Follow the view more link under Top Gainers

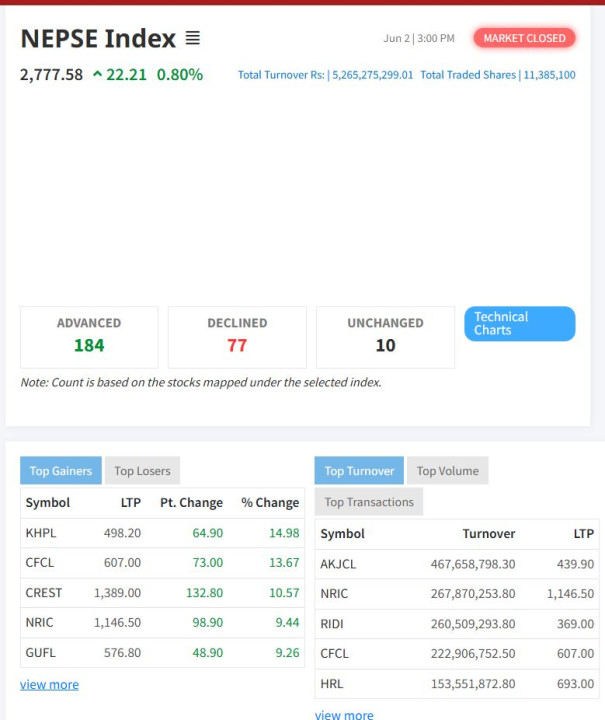[49, 685]
